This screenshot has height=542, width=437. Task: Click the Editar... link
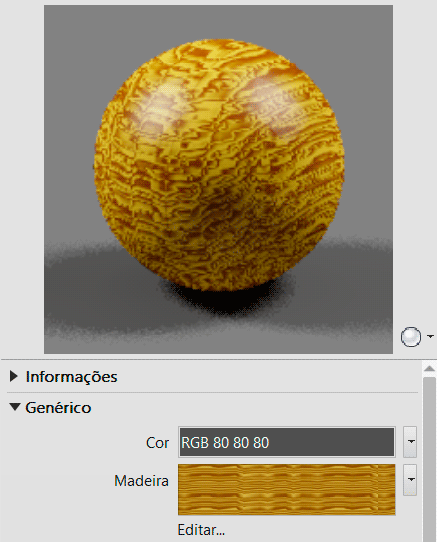point(201,530)
